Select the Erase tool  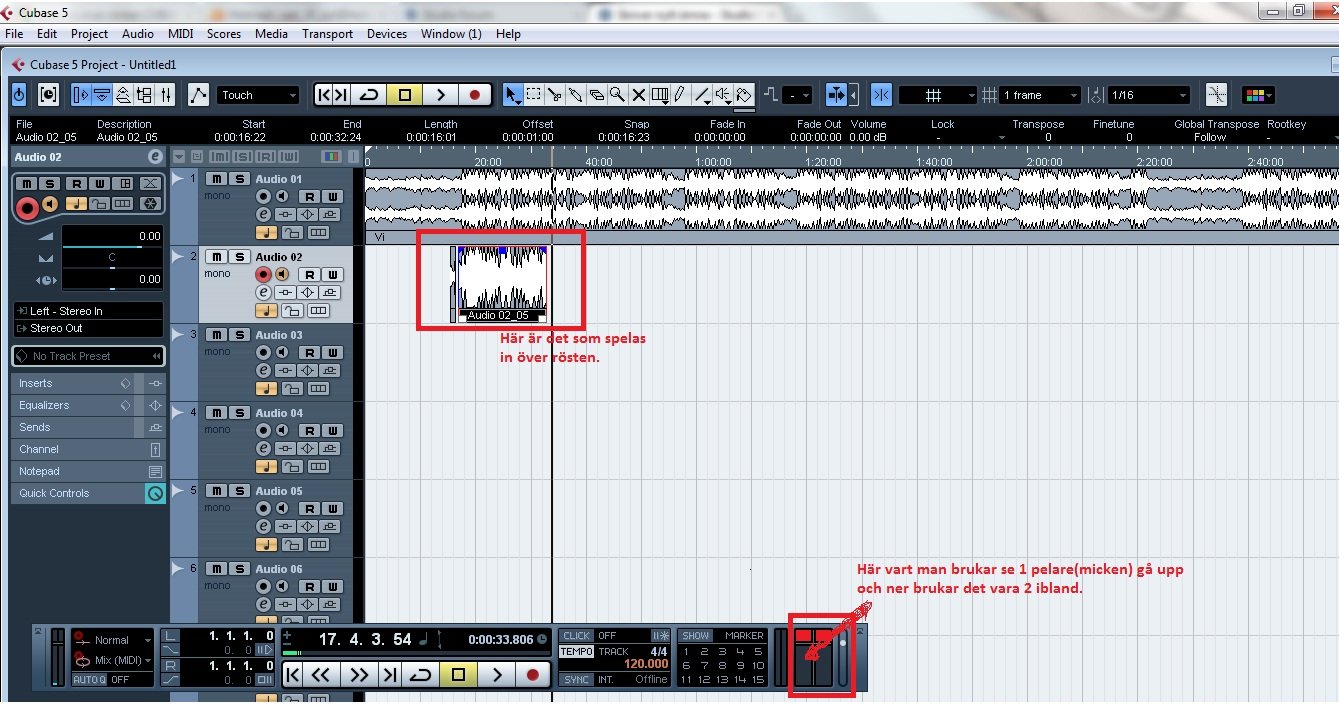pyautogui.click(x=597, y=95)
